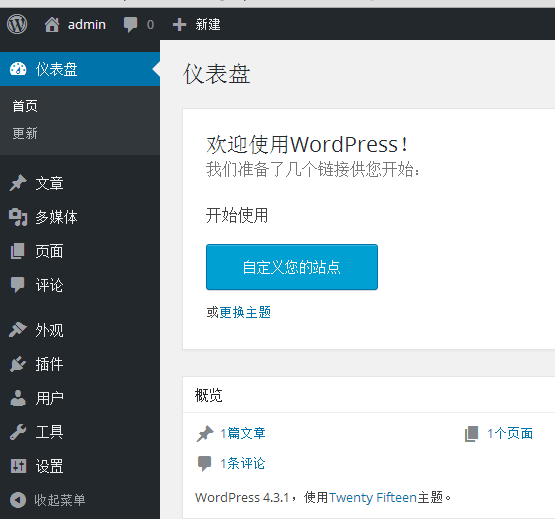Click the media icon beside 多媒体
Viewport: 555px width, 519px height.
point(18,217)
